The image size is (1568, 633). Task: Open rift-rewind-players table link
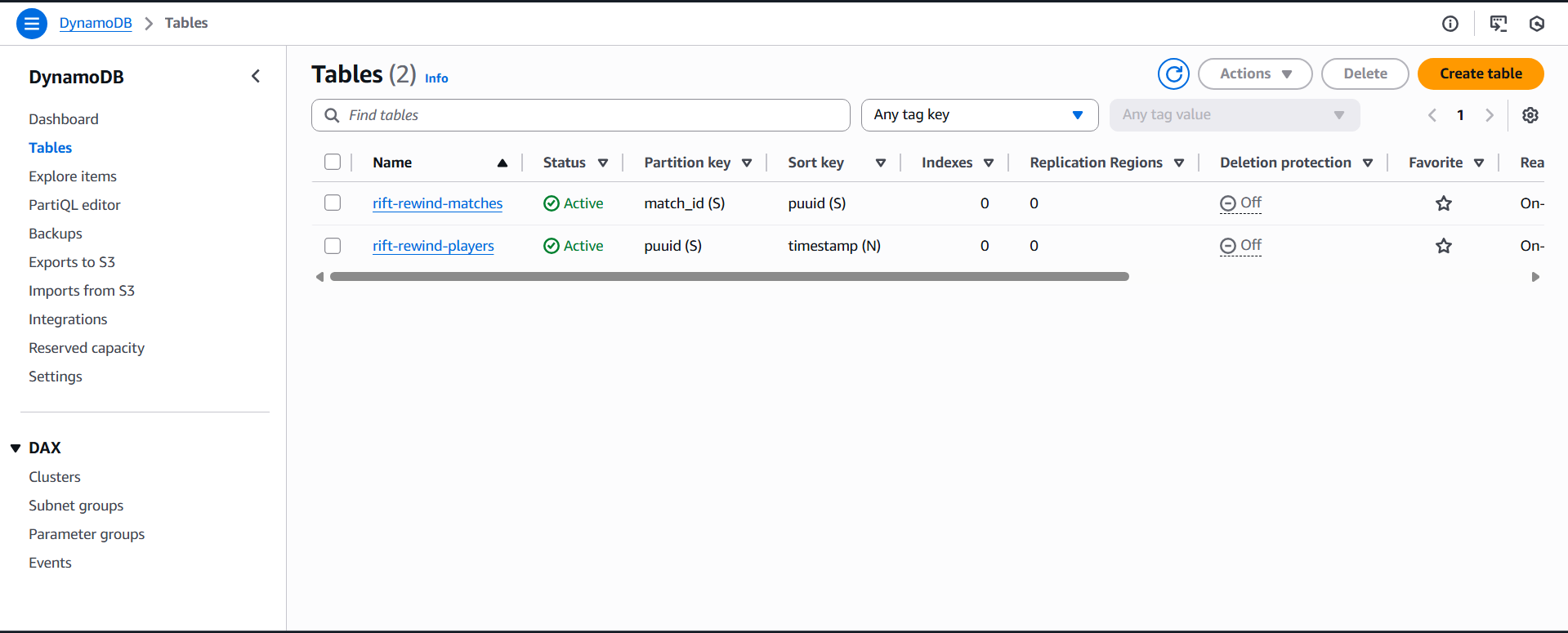tap(433, 246)
